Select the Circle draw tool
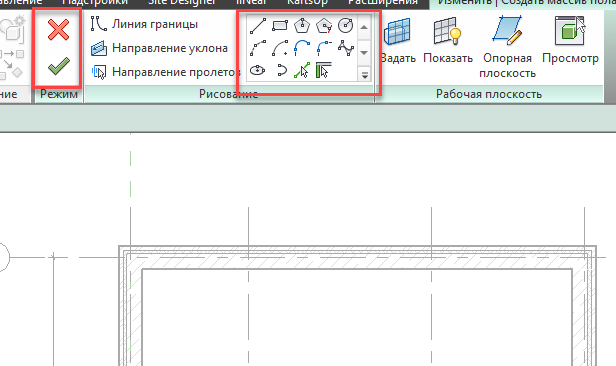Viewport: 616px width, 366px height. click(346, 26)
